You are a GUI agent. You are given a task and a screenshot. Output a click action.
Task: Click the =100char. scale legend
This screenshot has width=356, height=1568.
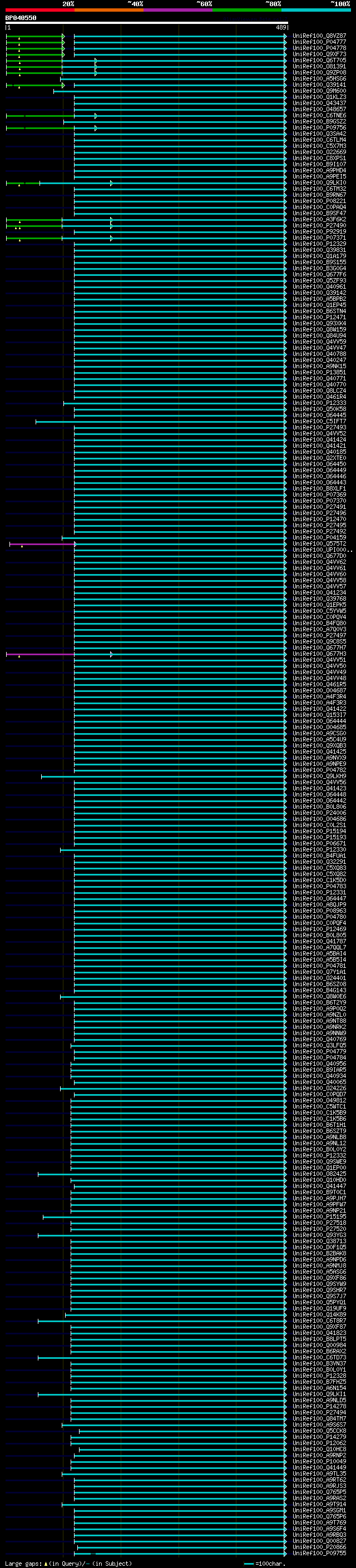point(265,1564)
